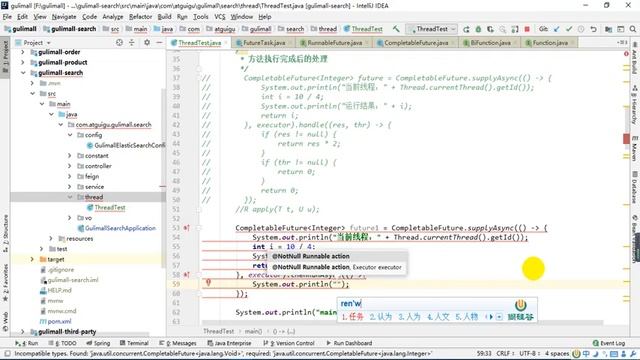Open the TODO tool window

pos(62,343)
